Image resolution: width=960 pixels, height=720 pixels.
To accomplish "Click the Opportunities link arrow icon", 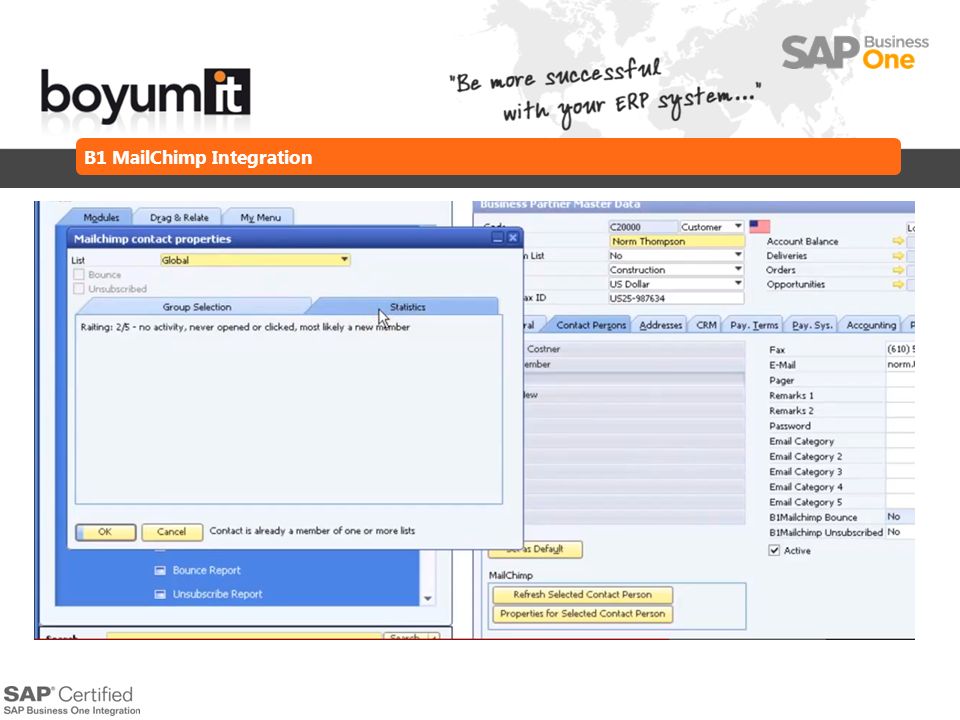I will 898,284.
